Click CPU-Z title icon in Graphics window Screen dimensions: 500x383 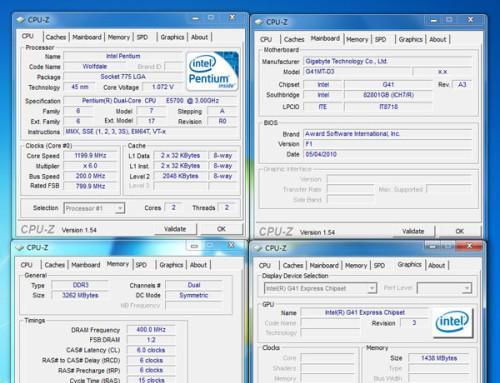[258, 248]
